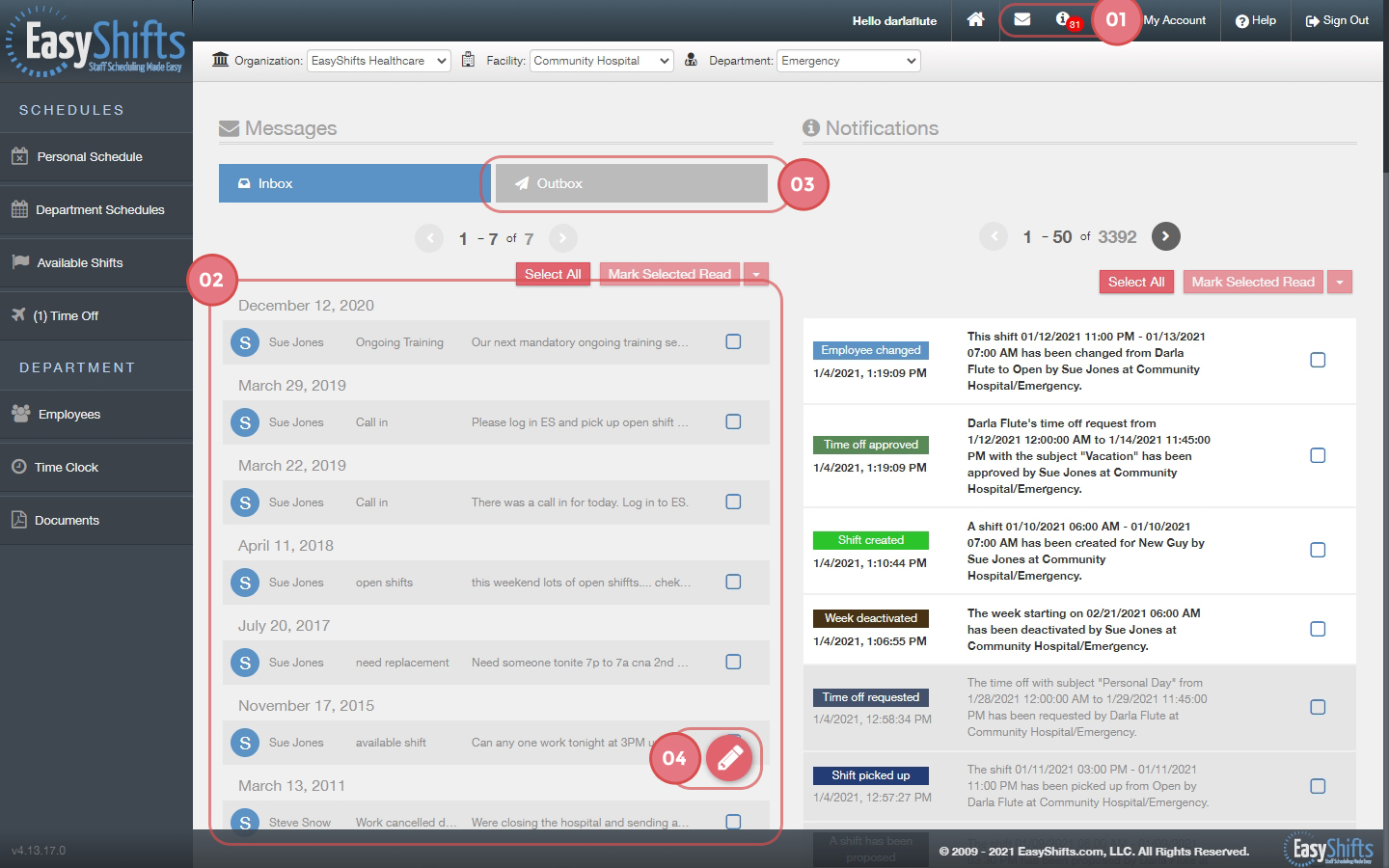Viewport: 1389px width, 868px height.
Task: Click the Week deactivated label
Action: pyautogui.click(x=871, y=618)
